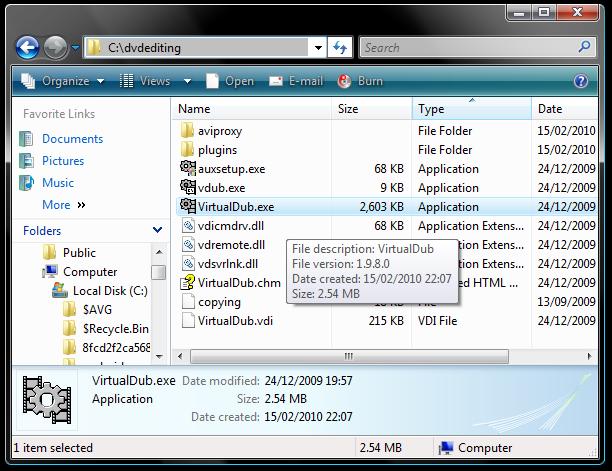The height and width of the screenshot is (471, 612).
Task: Click Open in the toolbar
Action: [x=230, y=81]
